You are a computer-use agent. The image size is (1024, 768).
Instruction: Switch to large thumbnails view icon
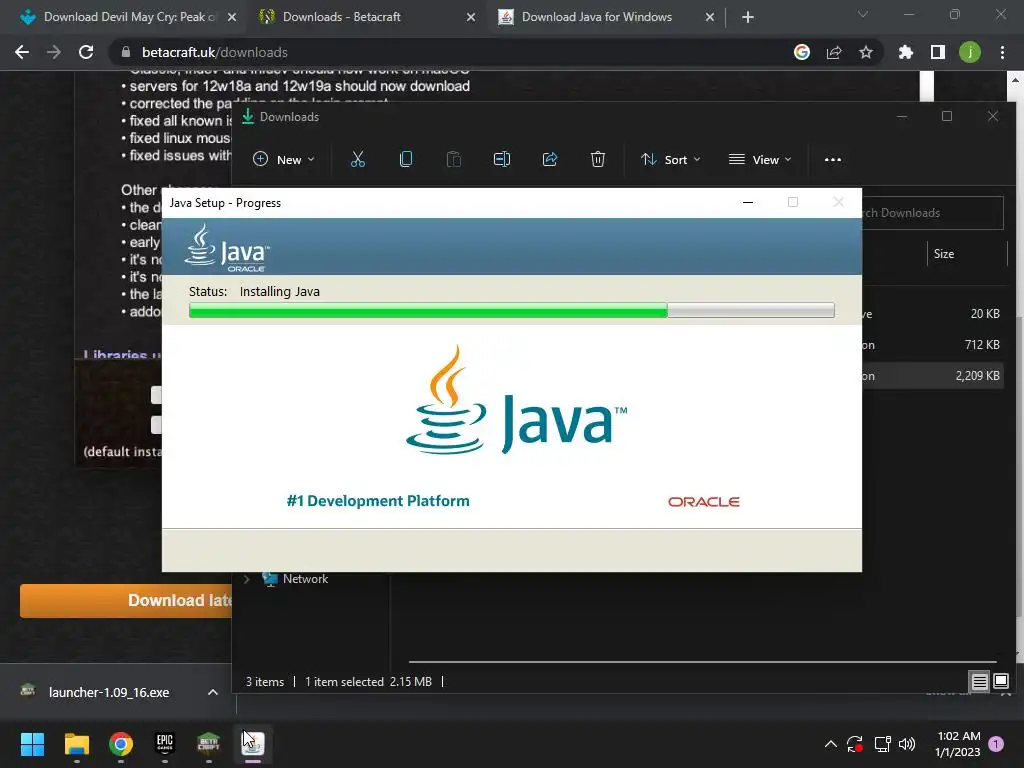click(1000, 682)
